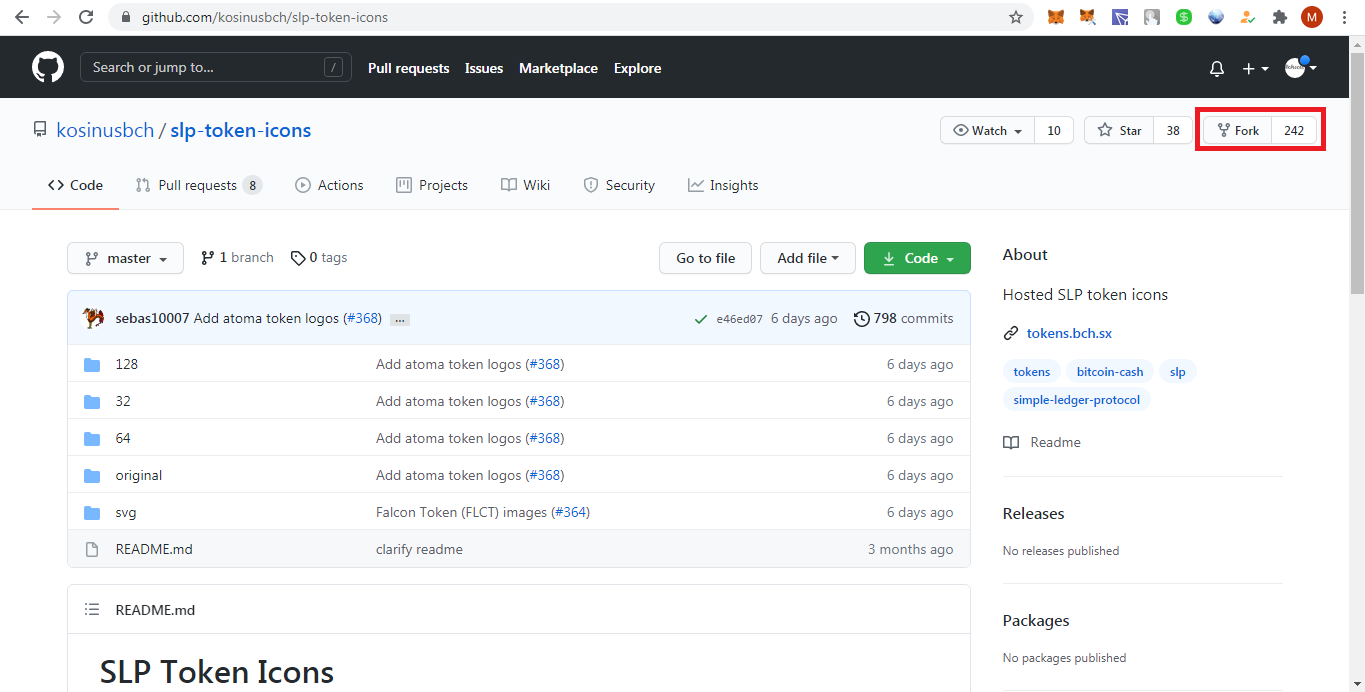Open the 32 folder
Image resolution: width=1365 pixels, height=692 pixels.
pos(122,401)
